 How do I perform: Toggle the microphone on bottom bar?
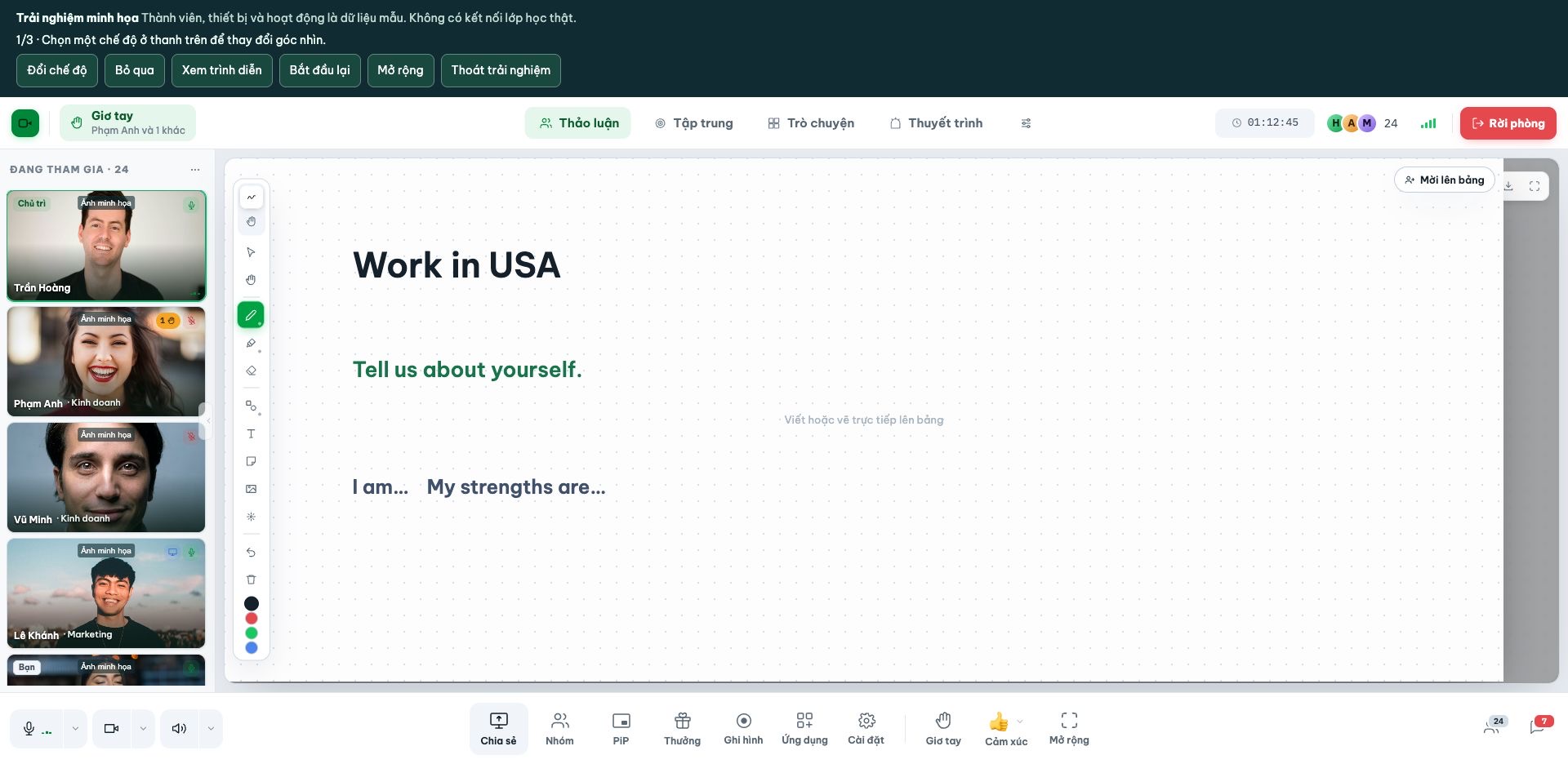point(36,729)
